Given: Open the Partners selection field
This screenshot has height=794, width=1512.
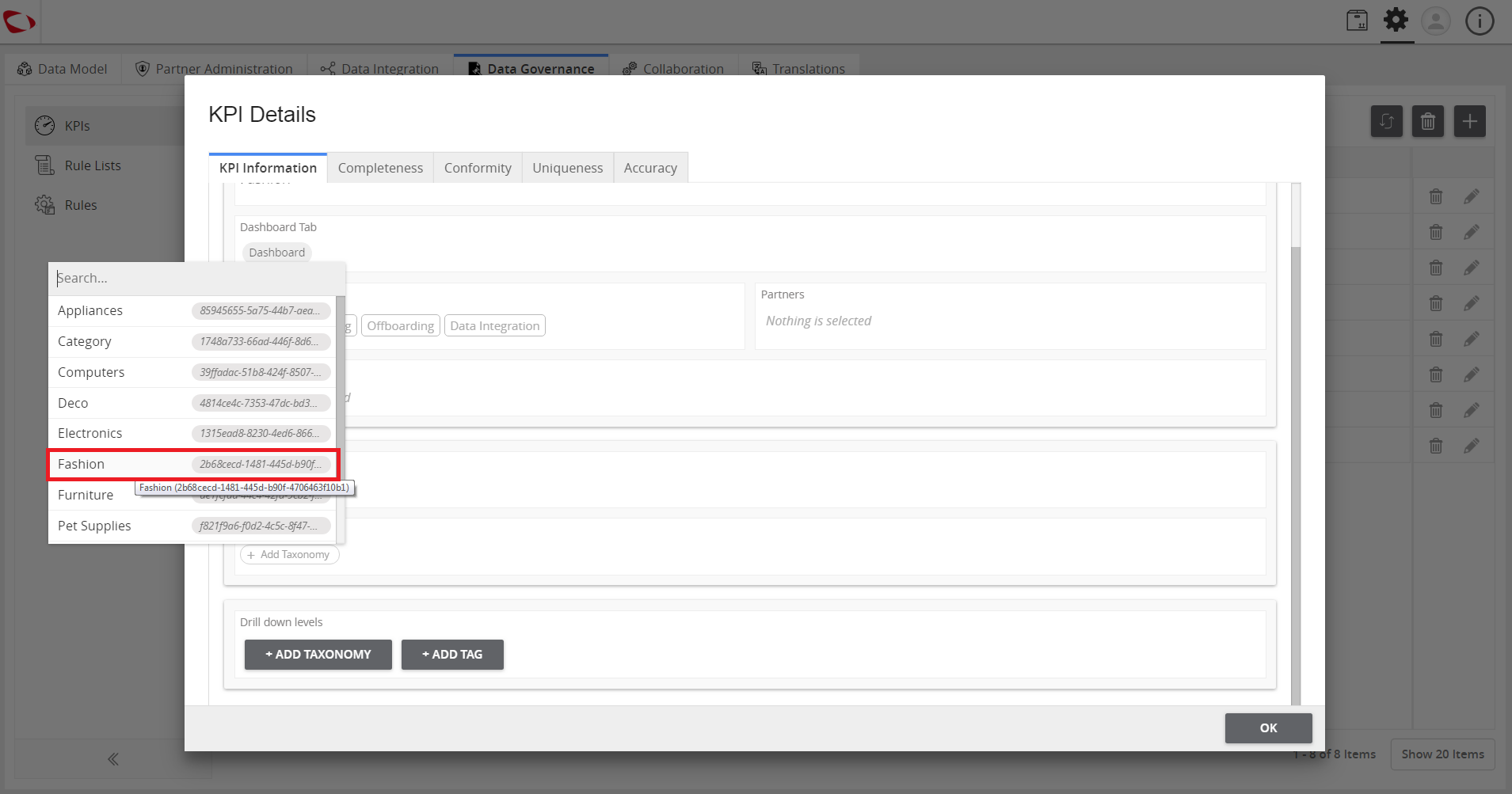Looking at the screenshot, I should (1010, 317).
